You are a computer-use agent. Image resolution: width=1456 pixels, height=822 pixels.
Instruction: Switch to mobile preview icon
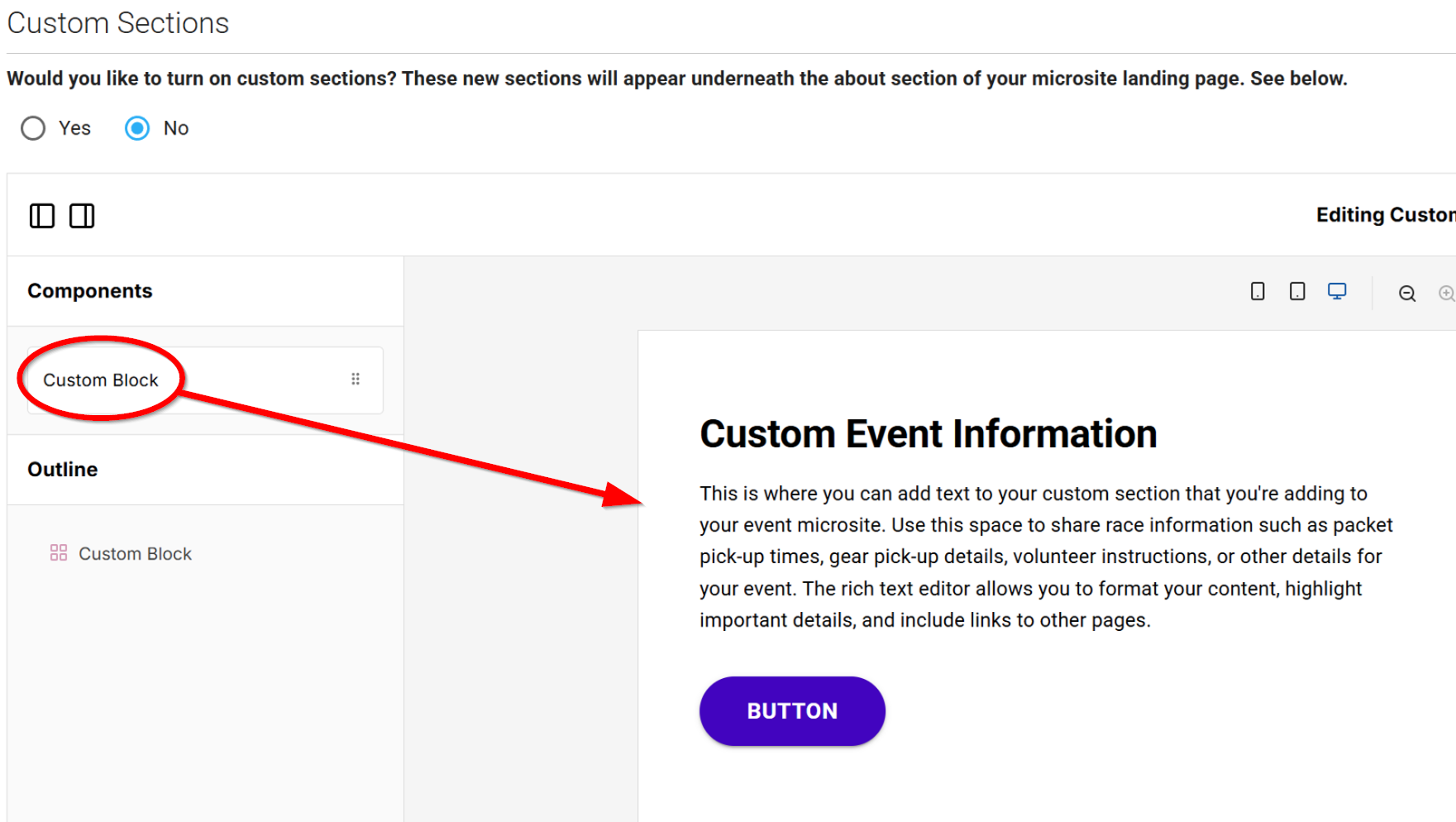coord(1258,291)
